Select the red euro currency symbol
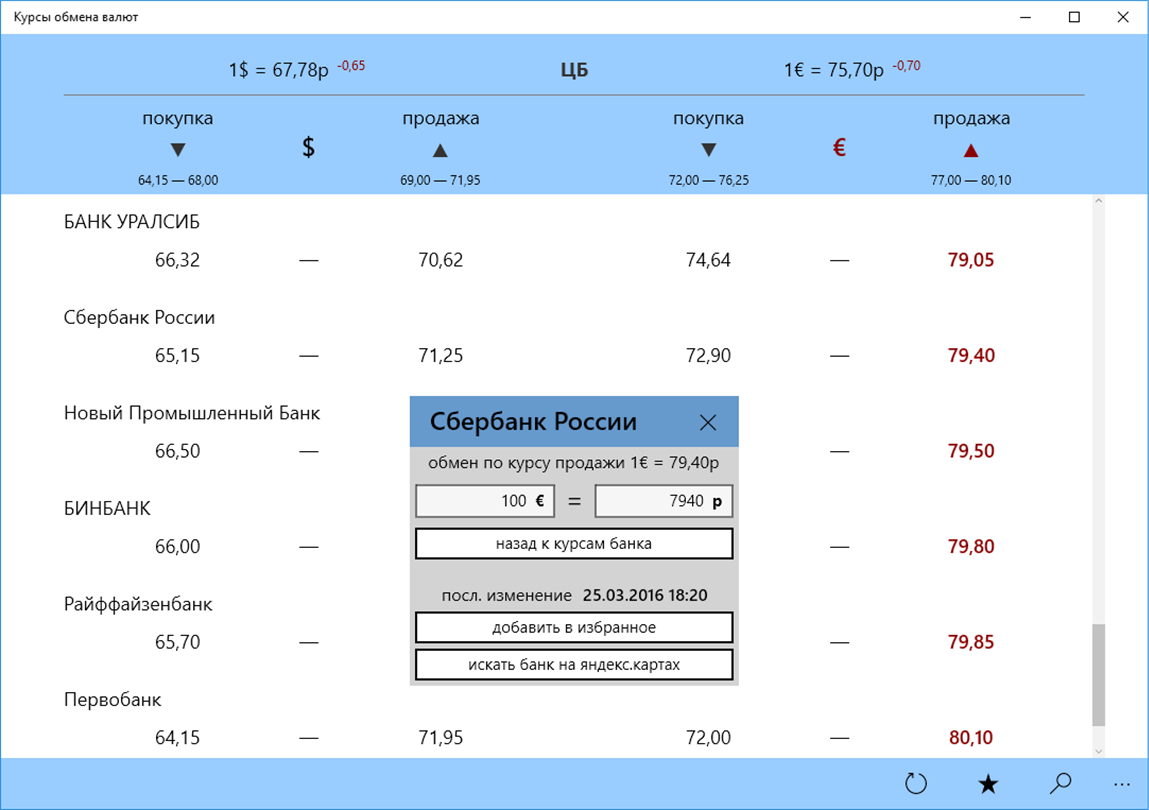 [x=840, y=147]
